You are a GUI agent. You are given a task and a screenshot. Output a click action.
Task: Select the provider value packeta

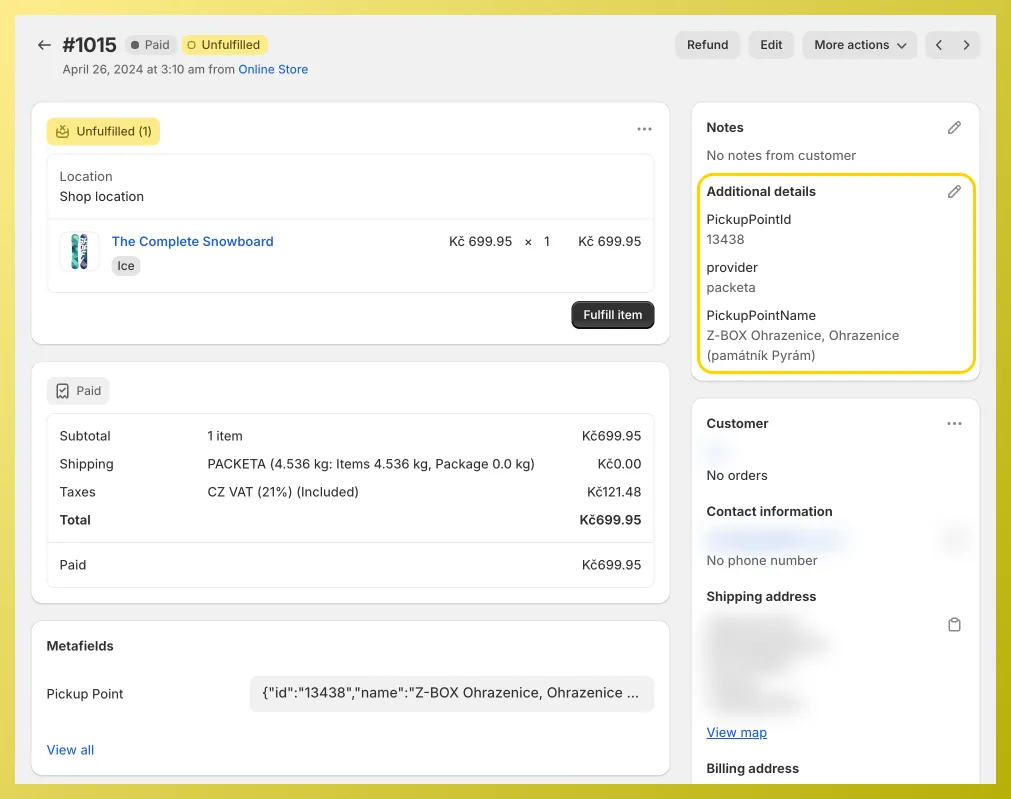(x=731, y=288)
